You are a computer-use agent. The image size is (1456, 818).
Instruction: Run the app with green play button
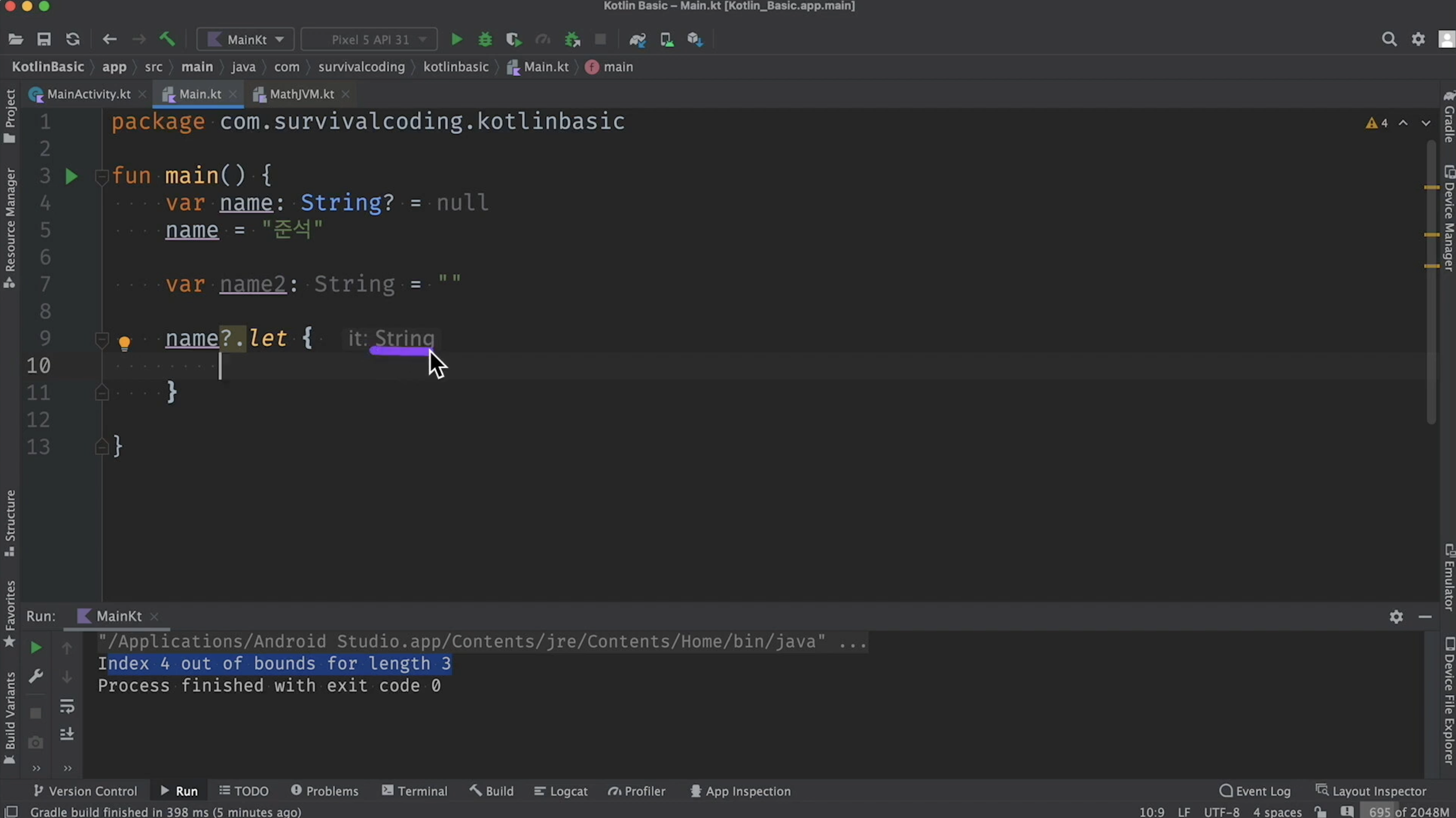tap(457, 39)
